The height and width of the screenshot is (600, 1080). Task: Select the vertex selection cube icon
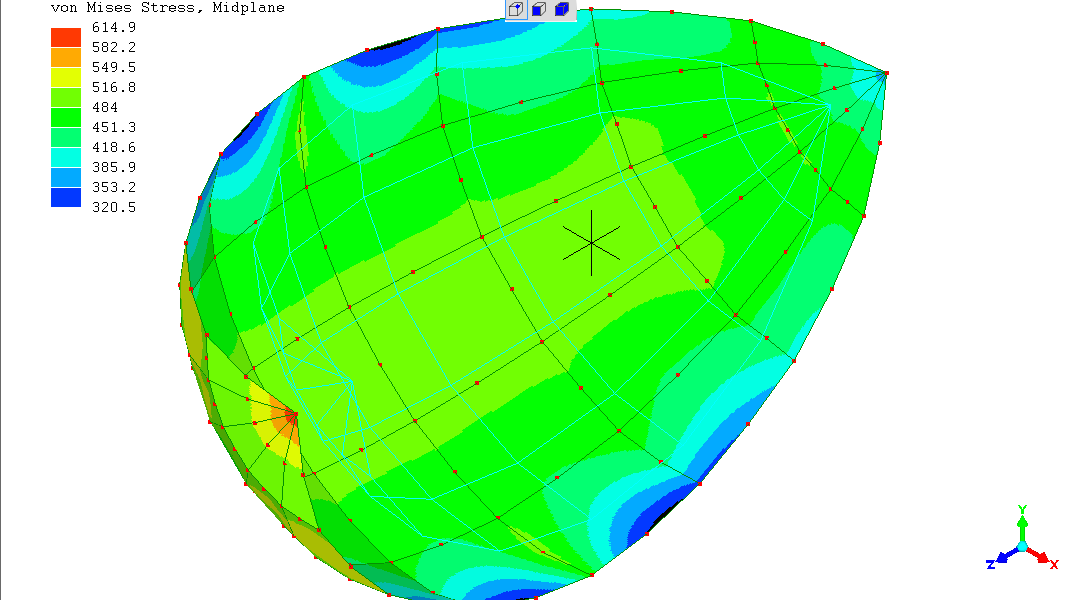(516, 10)
